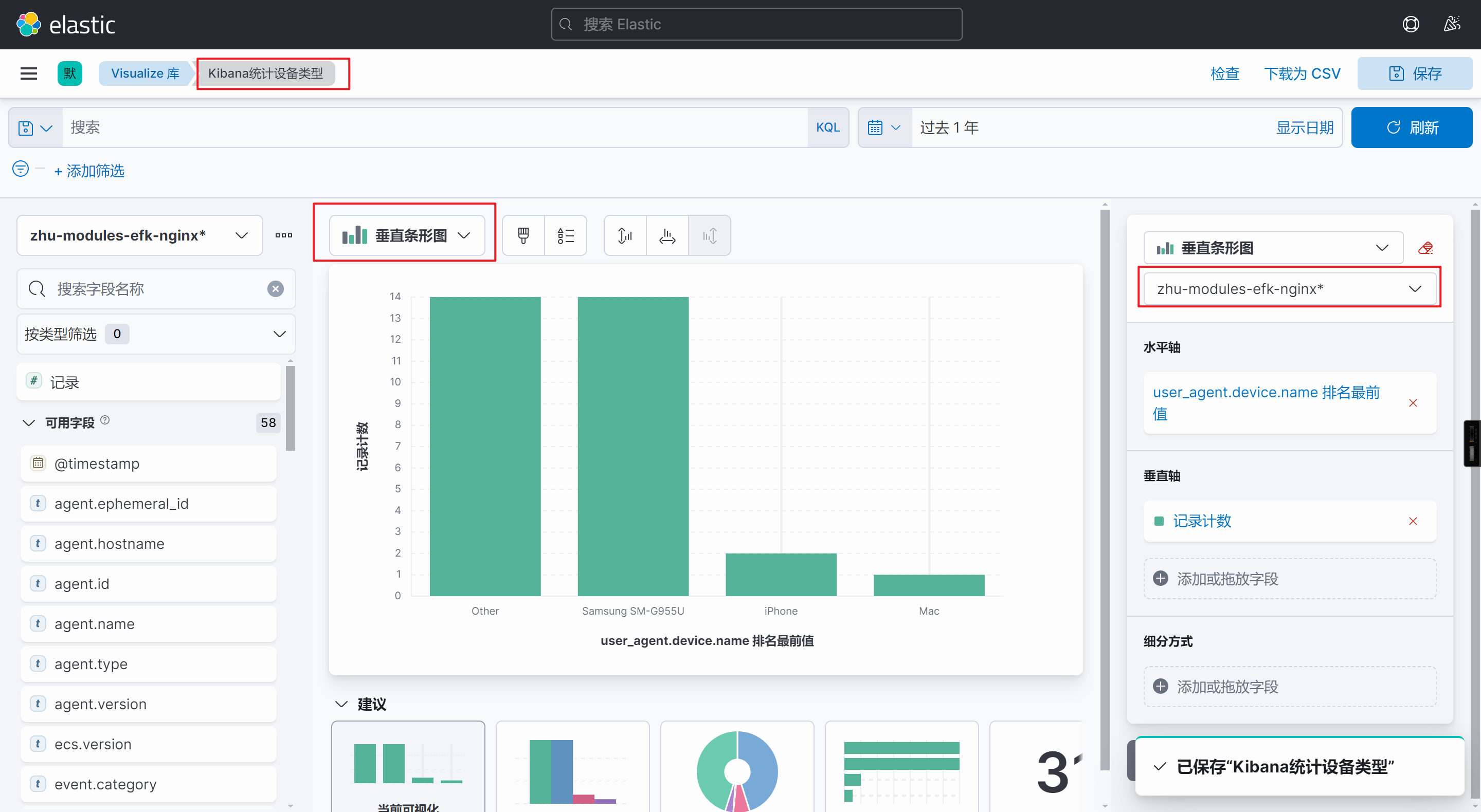Go to Visualize 库 breadcrumb
The height and width of the screenshot is (812, 1481).
click(x=145, y=73)
